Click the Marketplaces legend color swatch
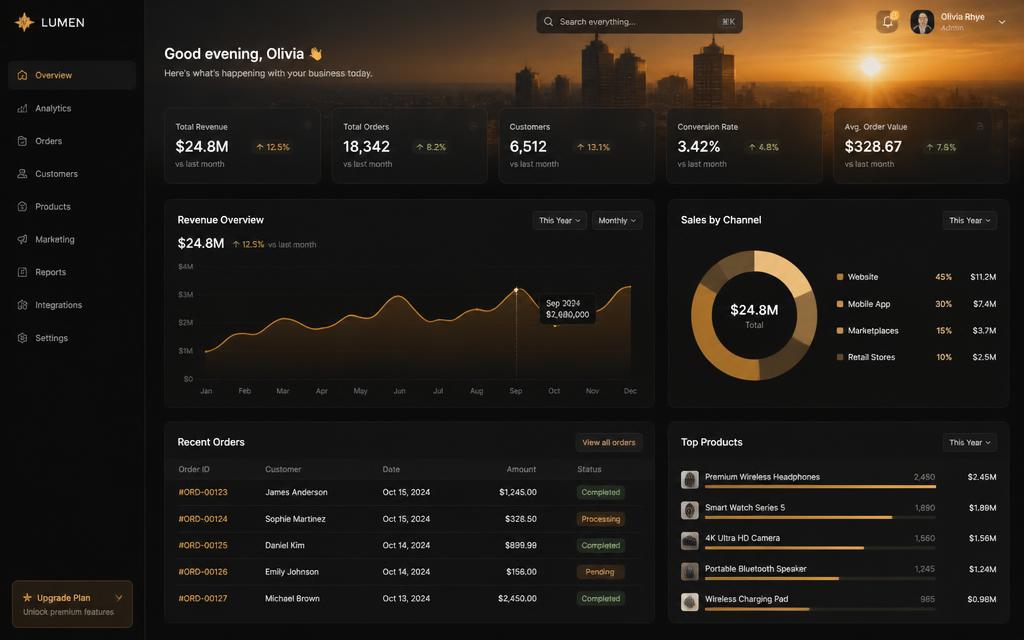The image size is (1024, 640). pos(840,331)
